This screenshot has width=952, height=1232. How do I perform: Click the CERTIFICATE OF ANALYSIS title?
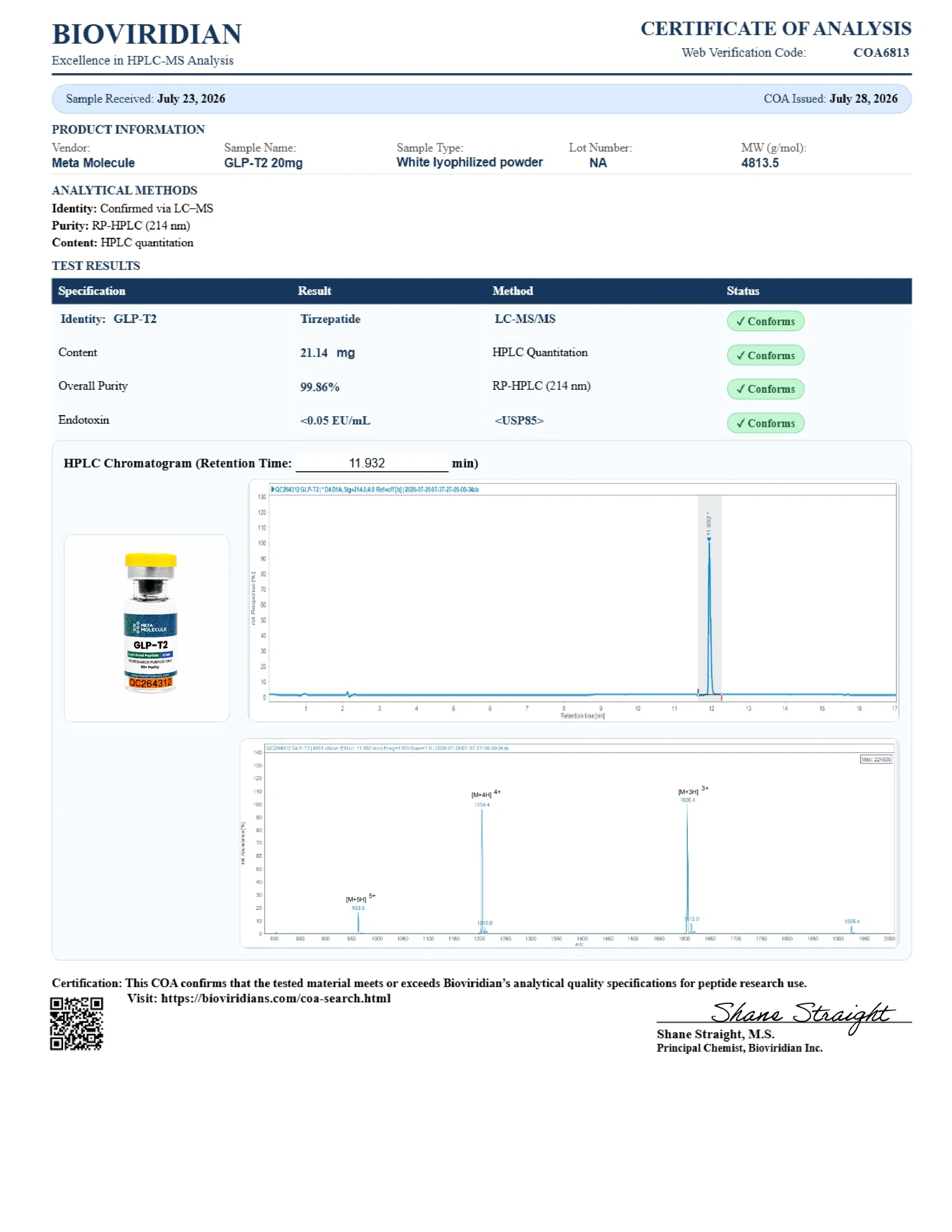point(775,29)
